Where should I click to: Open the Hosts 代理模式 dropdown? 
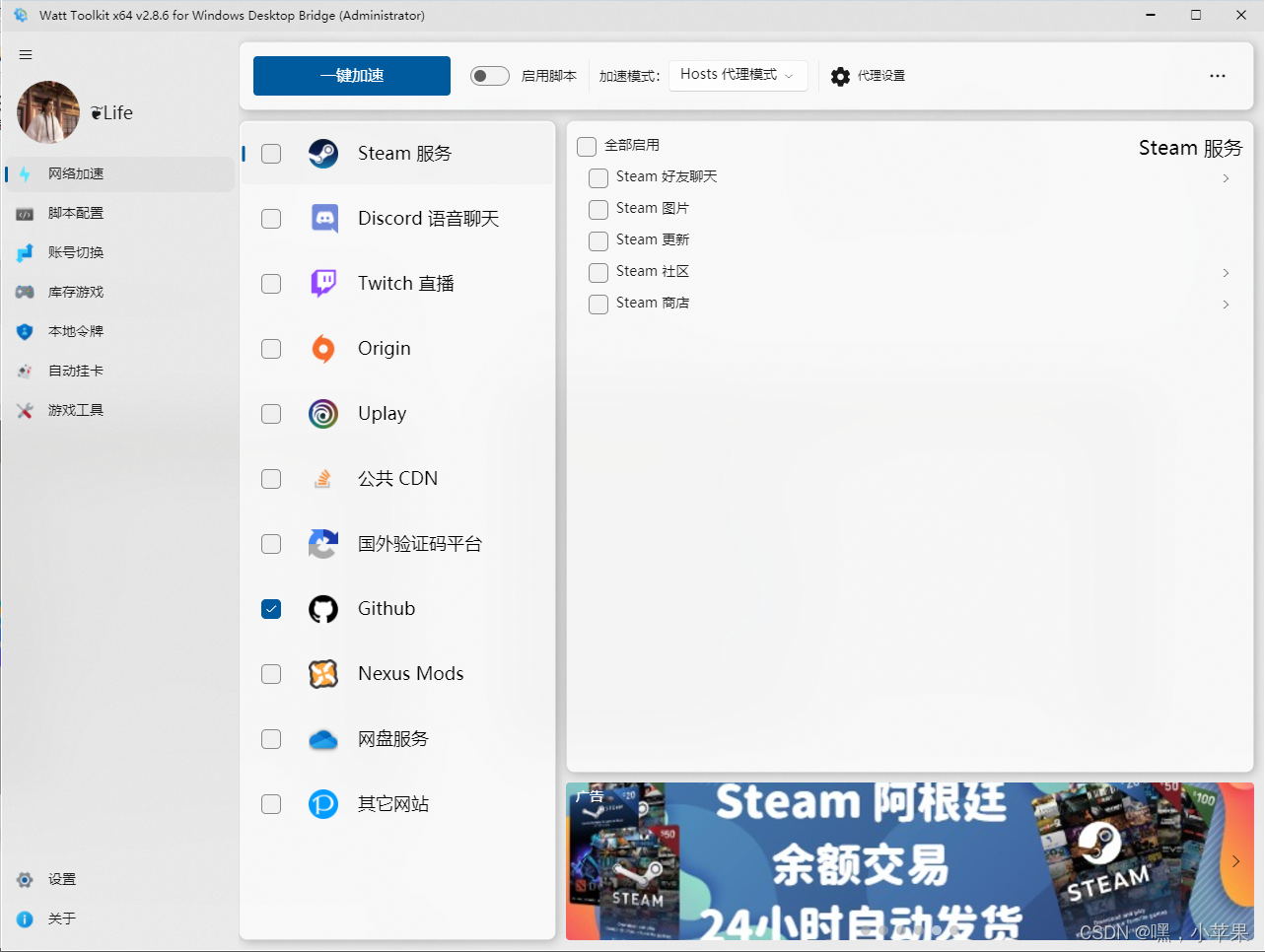[738, 75]
